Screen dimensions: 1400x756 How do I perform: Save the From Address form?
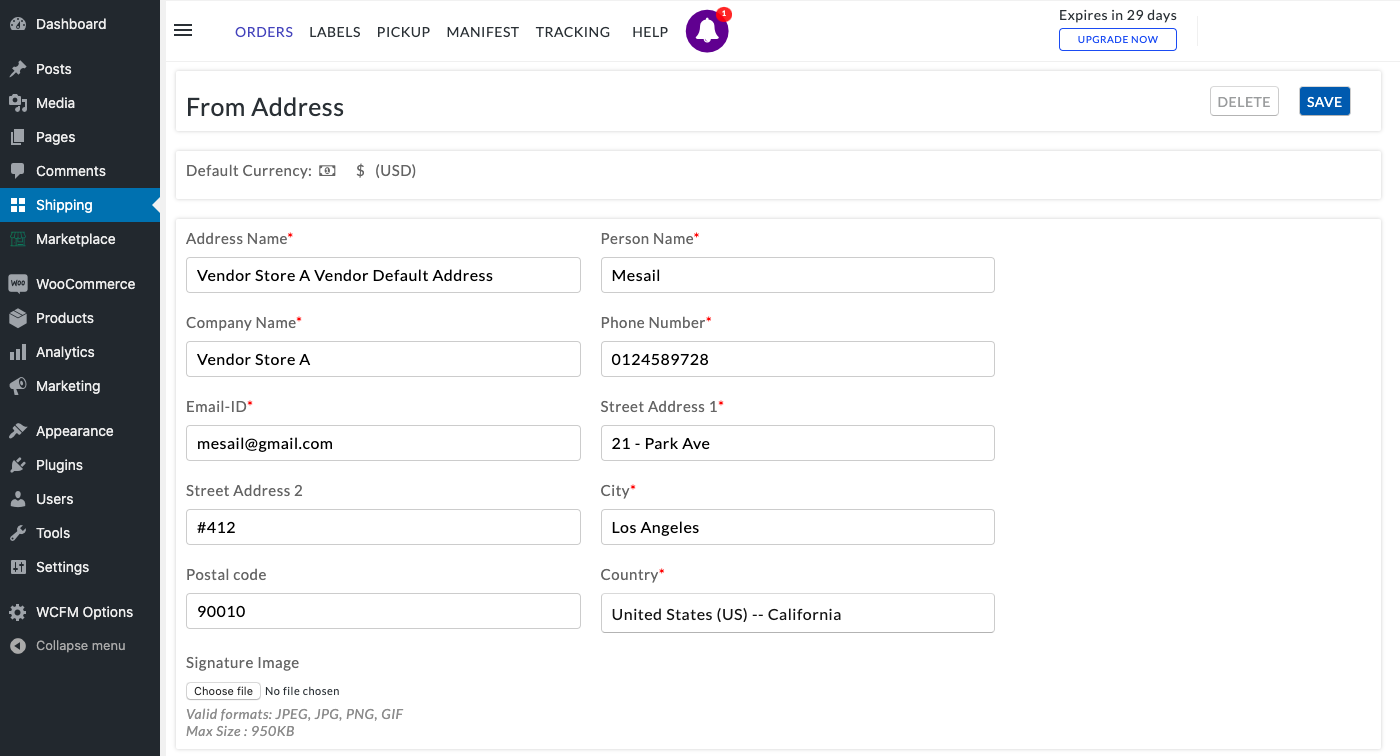coord(1324,102)
